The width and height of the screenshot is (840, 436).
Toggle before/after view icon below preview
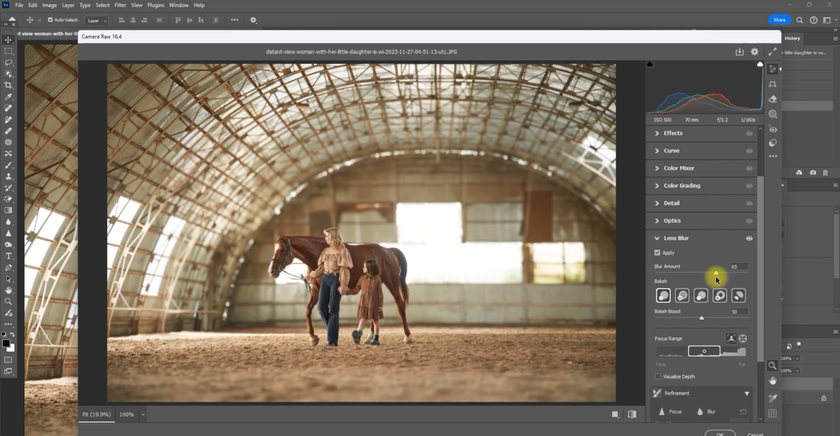point(632,414)
